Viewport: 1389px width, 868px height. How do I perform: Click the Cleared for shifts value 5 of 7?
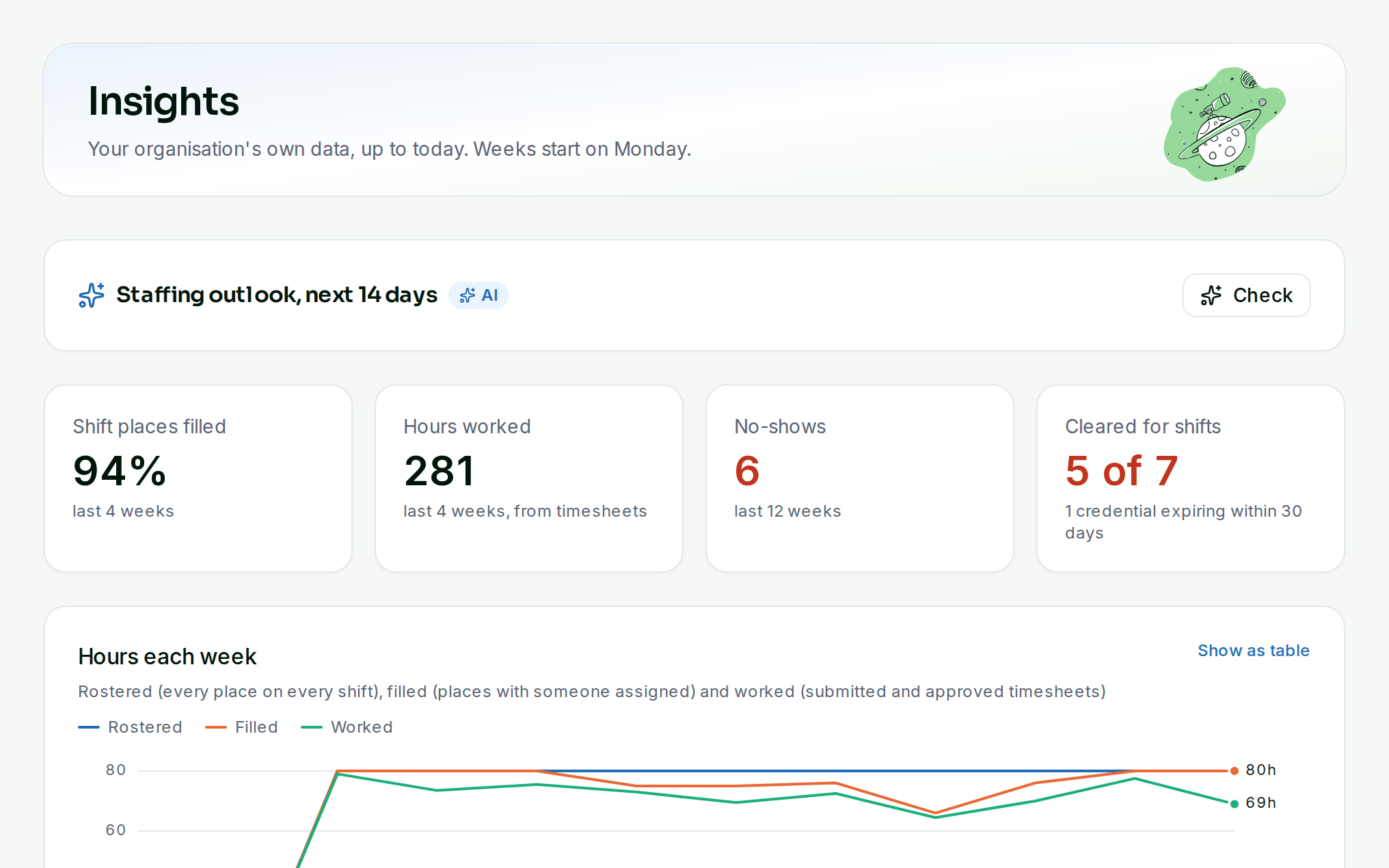click(x=1122, y=471)
